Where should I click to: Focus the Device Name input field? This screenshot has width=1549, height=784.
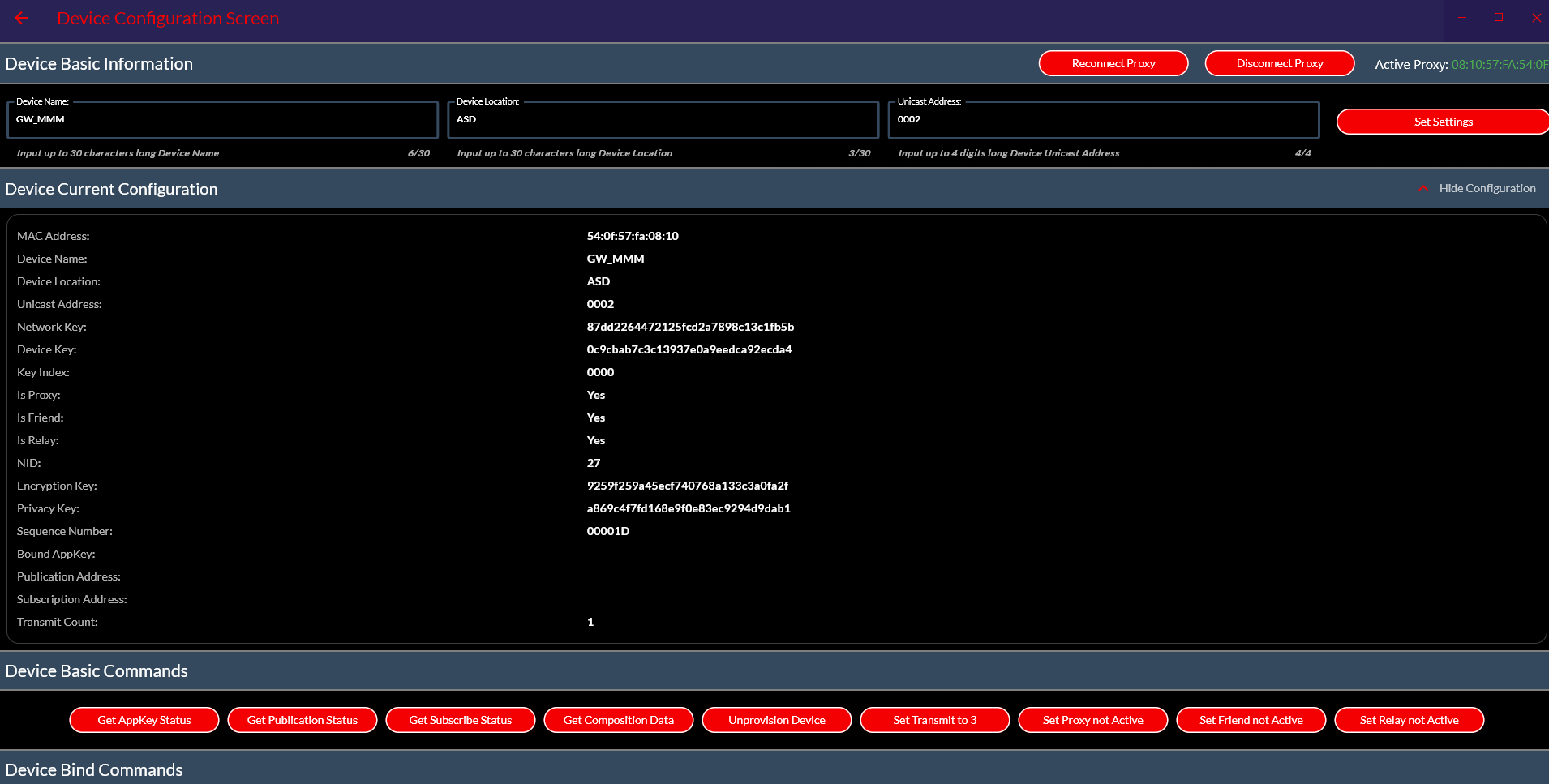tap(223, 120)
